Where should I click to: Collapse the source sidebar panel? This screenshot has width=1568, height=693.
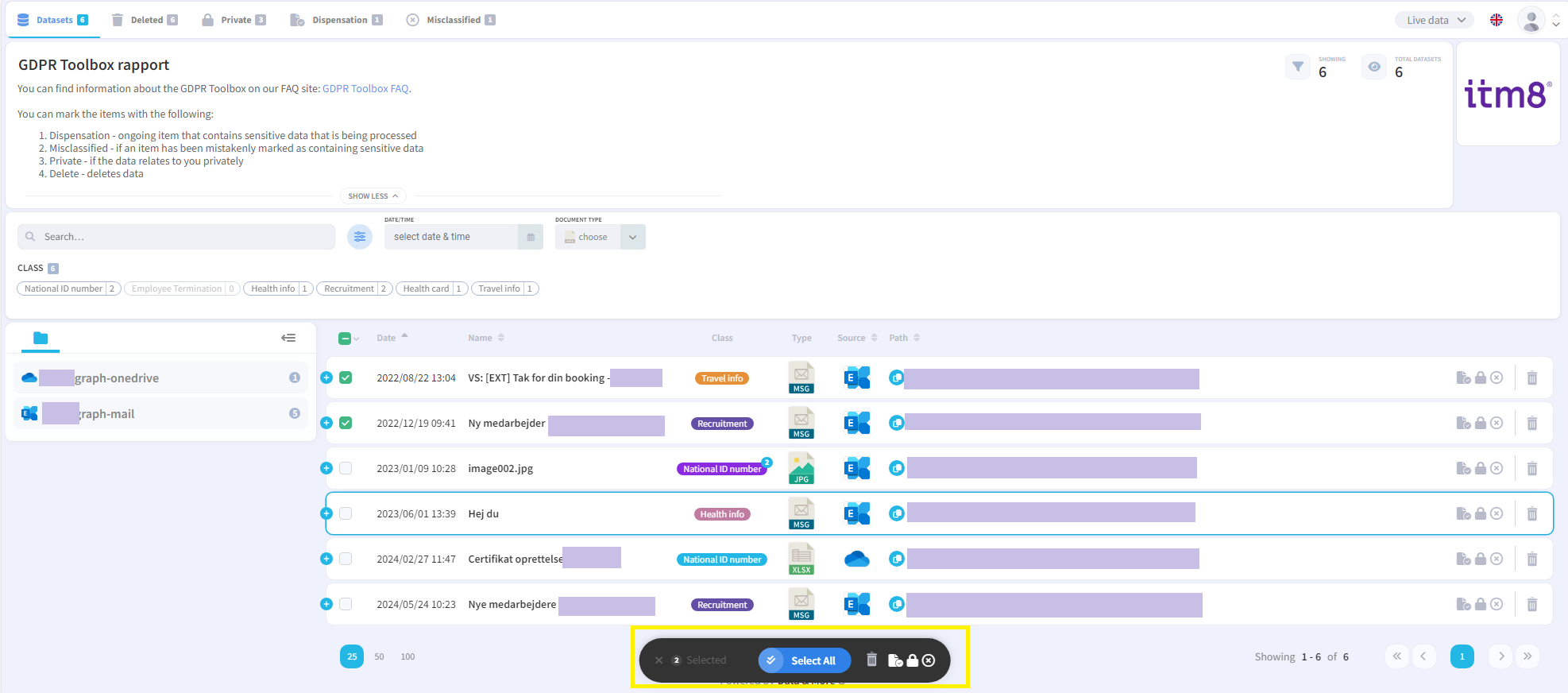click(x=288, y=338)
